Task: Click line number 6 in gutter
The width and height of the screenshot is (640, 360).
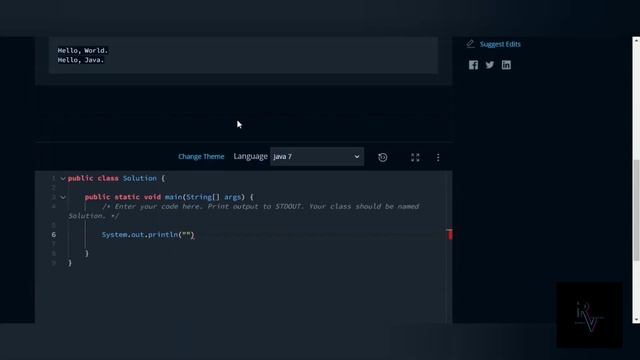Action: tap(53, 235)
